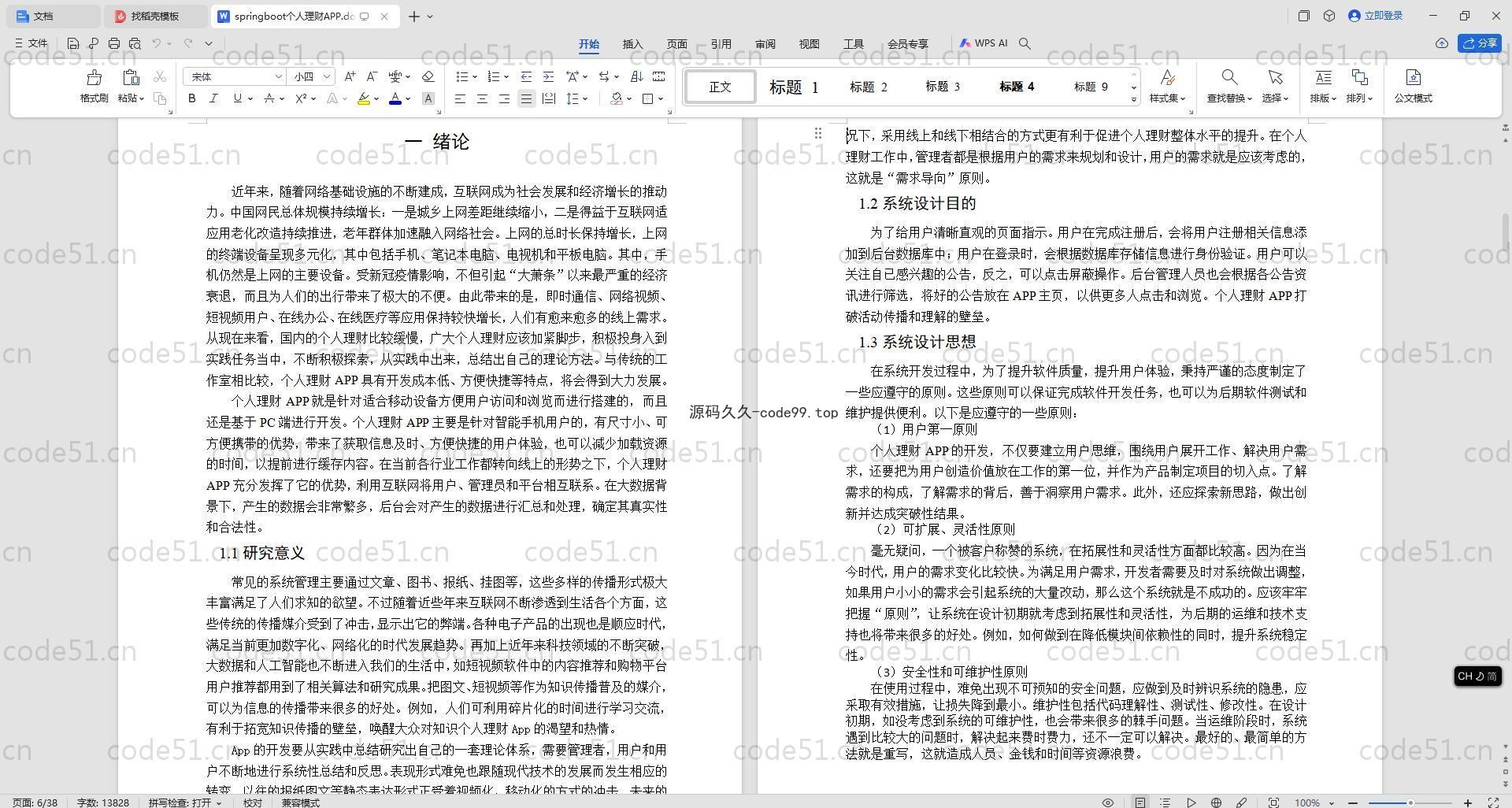Click the Web Layout globe icon in status bar
The width and height of the screenshot is (1512, 808).
click(x=1216, y=802)
